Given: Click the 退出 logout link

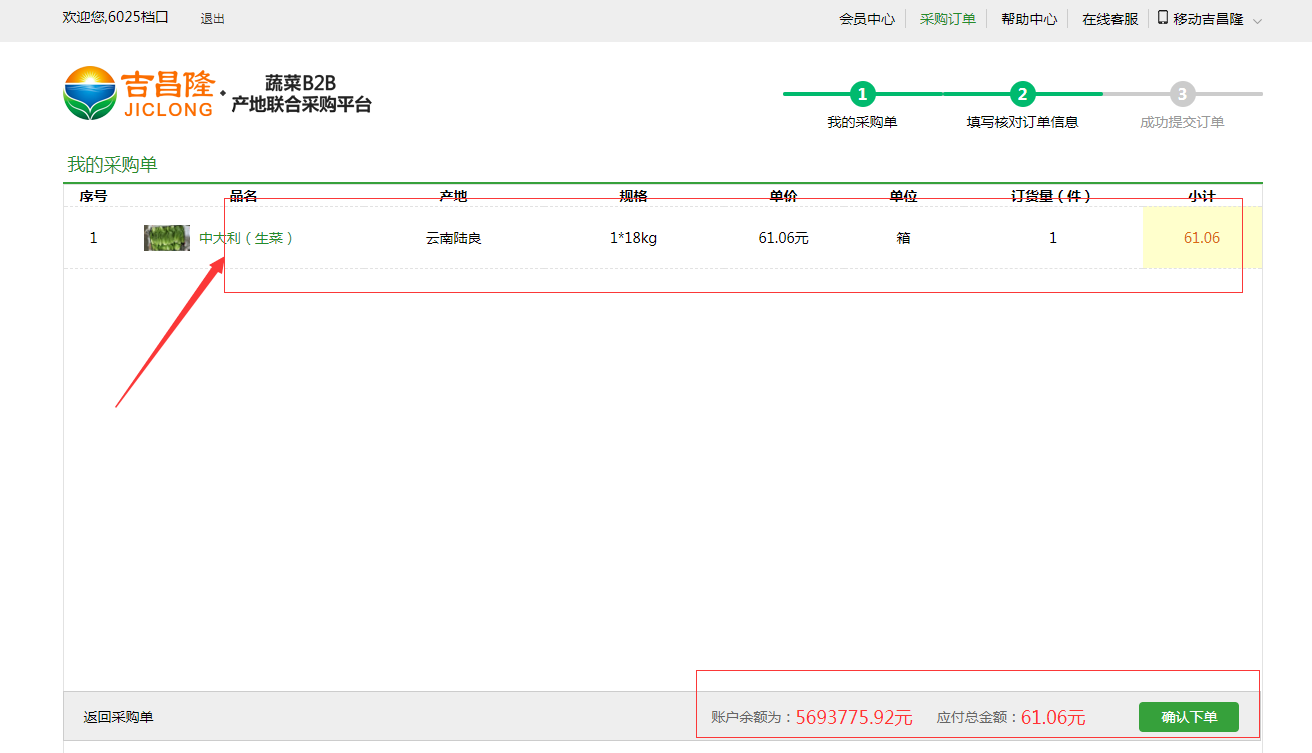Looking at the screenshot, I should pyautogui.click(x=213, y=19).
